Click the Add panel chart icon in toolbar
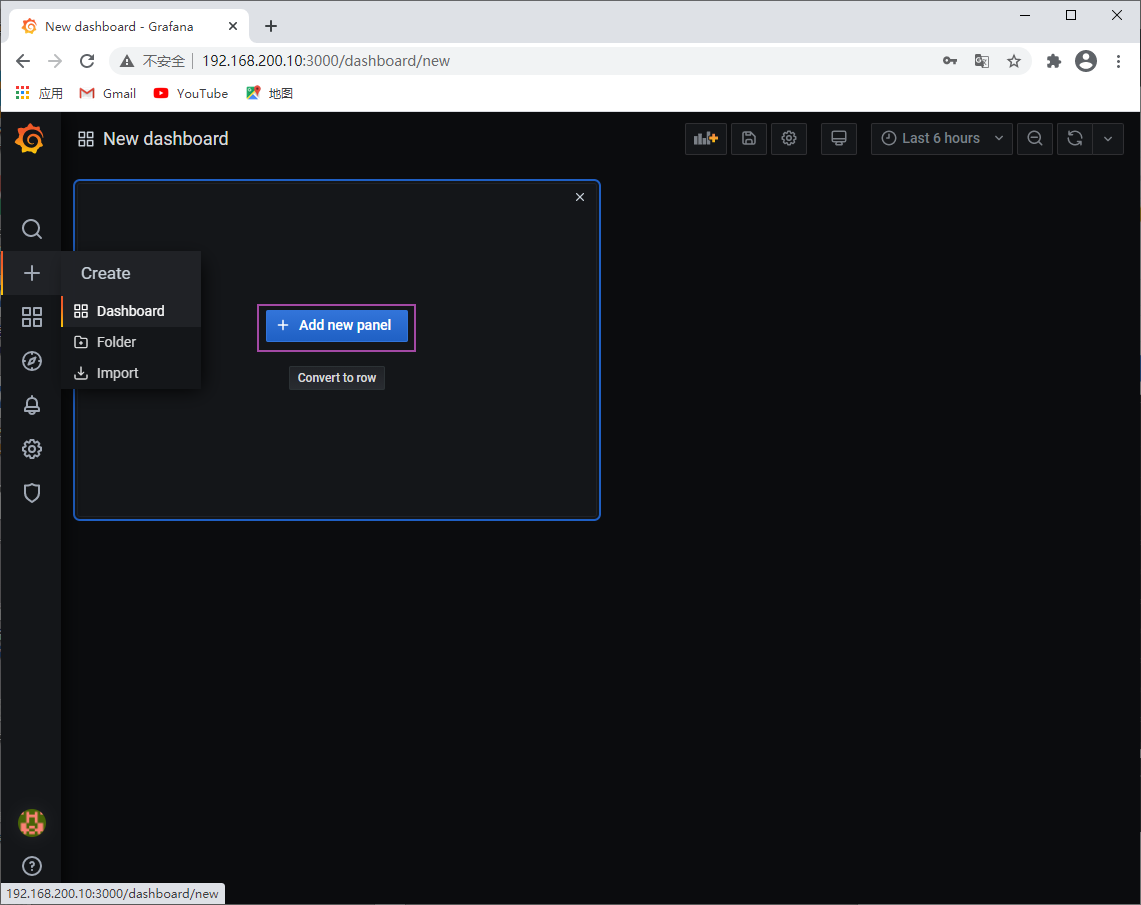Viewport: 1141px width, 905px height. pyautogui.click(x=706, y=138)
